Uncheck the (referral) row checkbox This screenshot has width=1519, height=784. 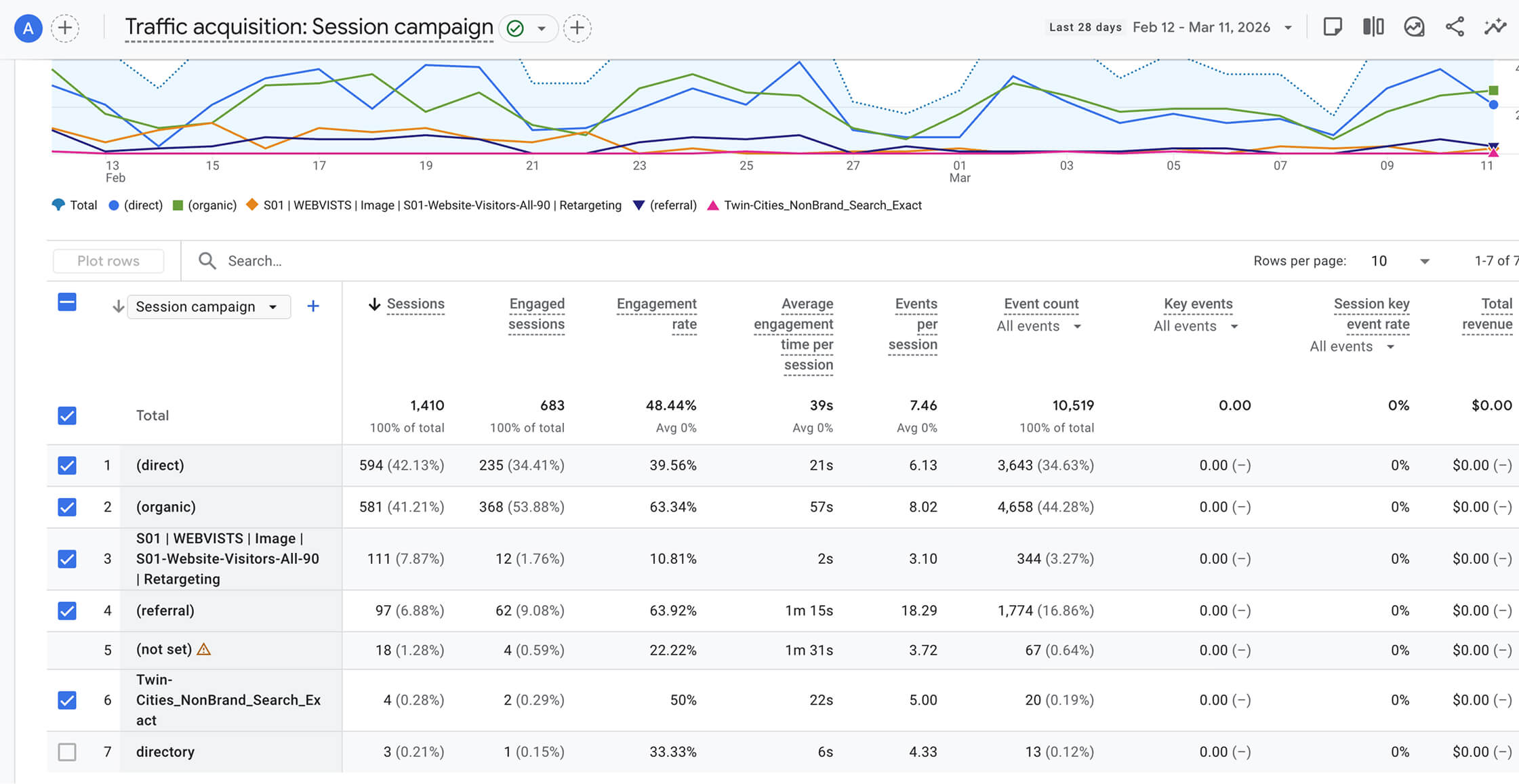[x=67, y=611]
